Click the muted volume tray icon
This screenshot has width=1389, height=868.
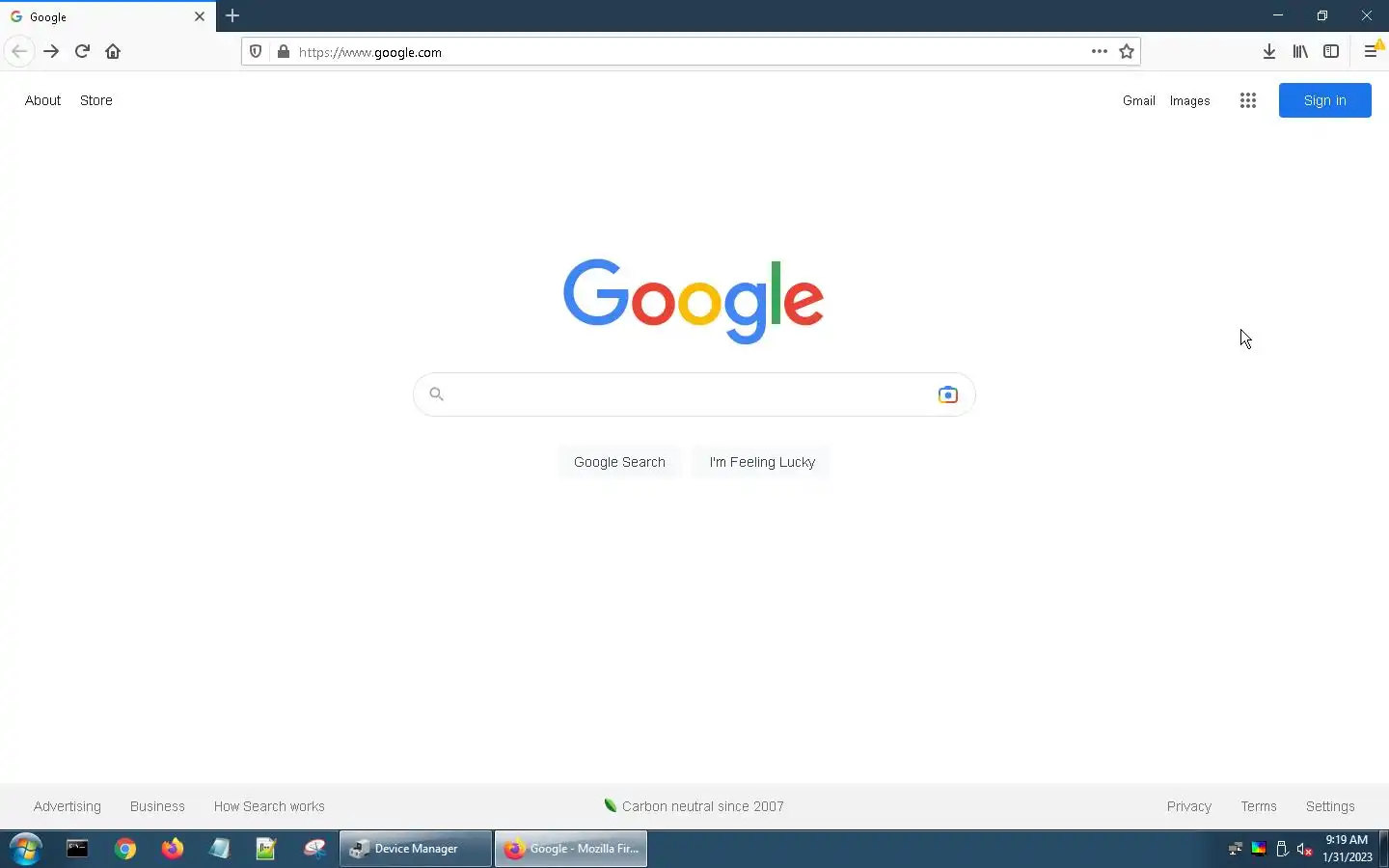click(x=1305, y=850)
